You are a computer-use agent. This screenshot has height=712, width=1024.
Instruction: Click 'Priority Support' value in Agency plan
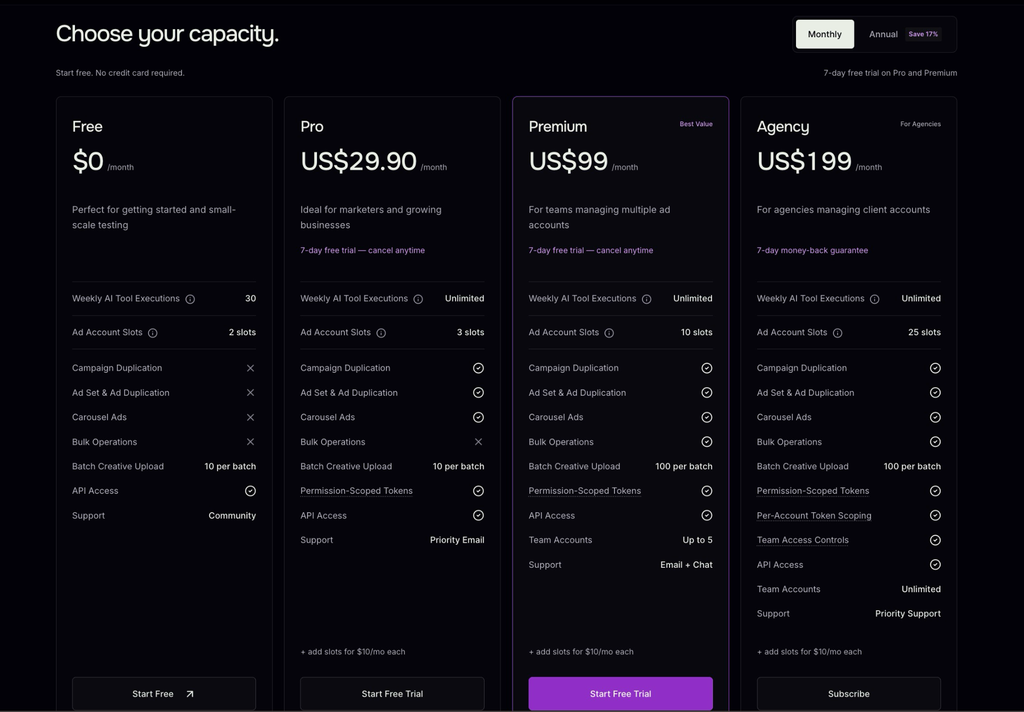908,614
